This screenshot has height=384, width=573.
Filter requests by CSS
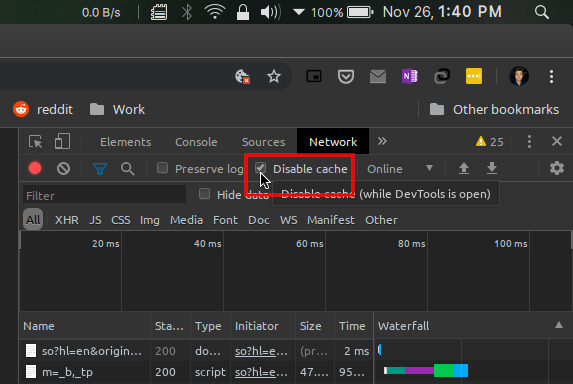(x=121, y=220)
